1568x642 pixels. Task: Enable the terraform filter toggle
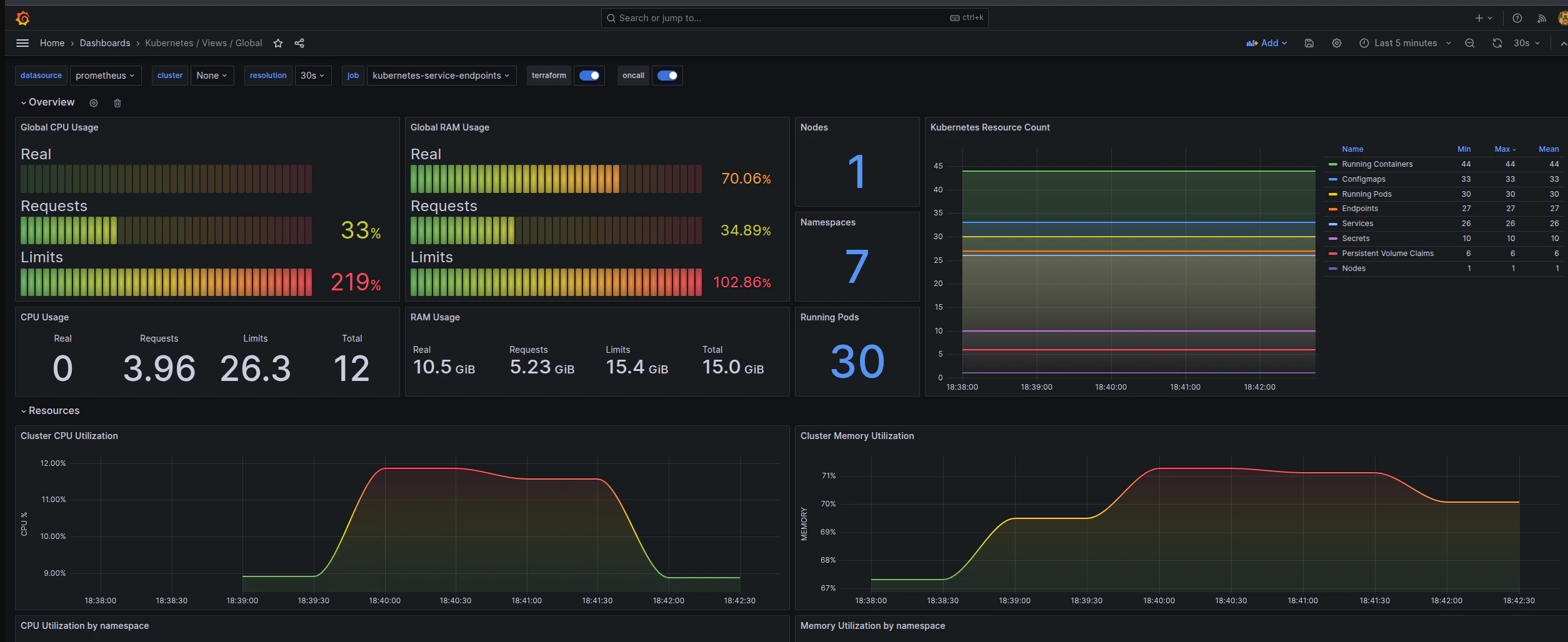(589, 76)
